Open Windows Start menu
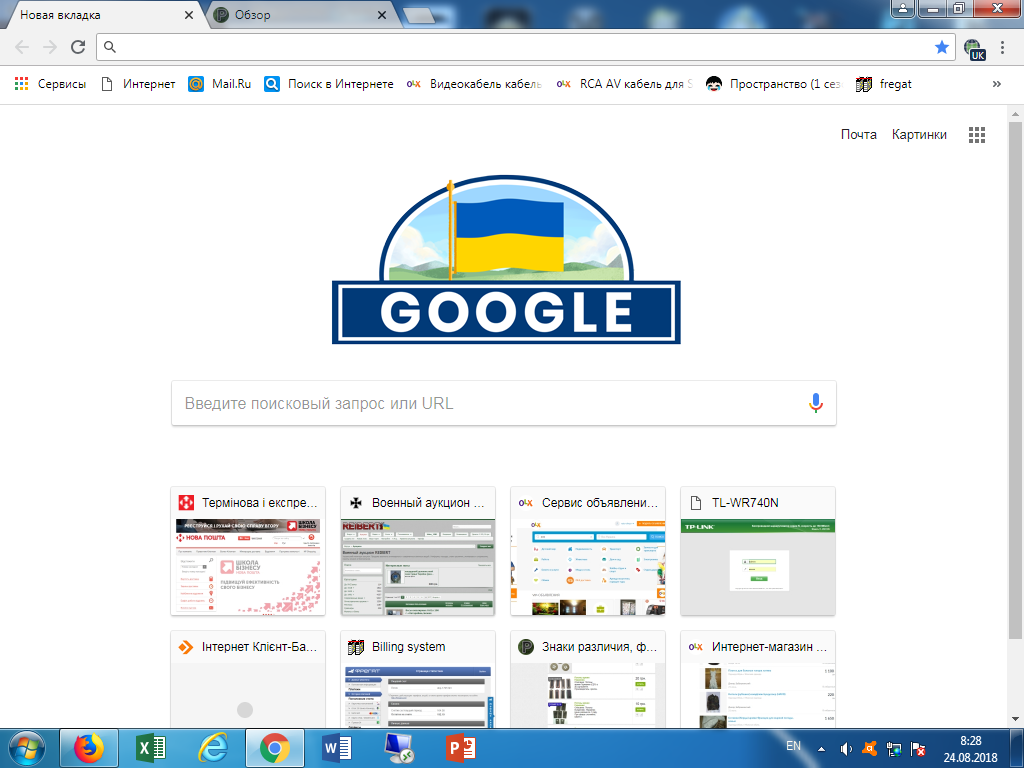 click(27, 748)
